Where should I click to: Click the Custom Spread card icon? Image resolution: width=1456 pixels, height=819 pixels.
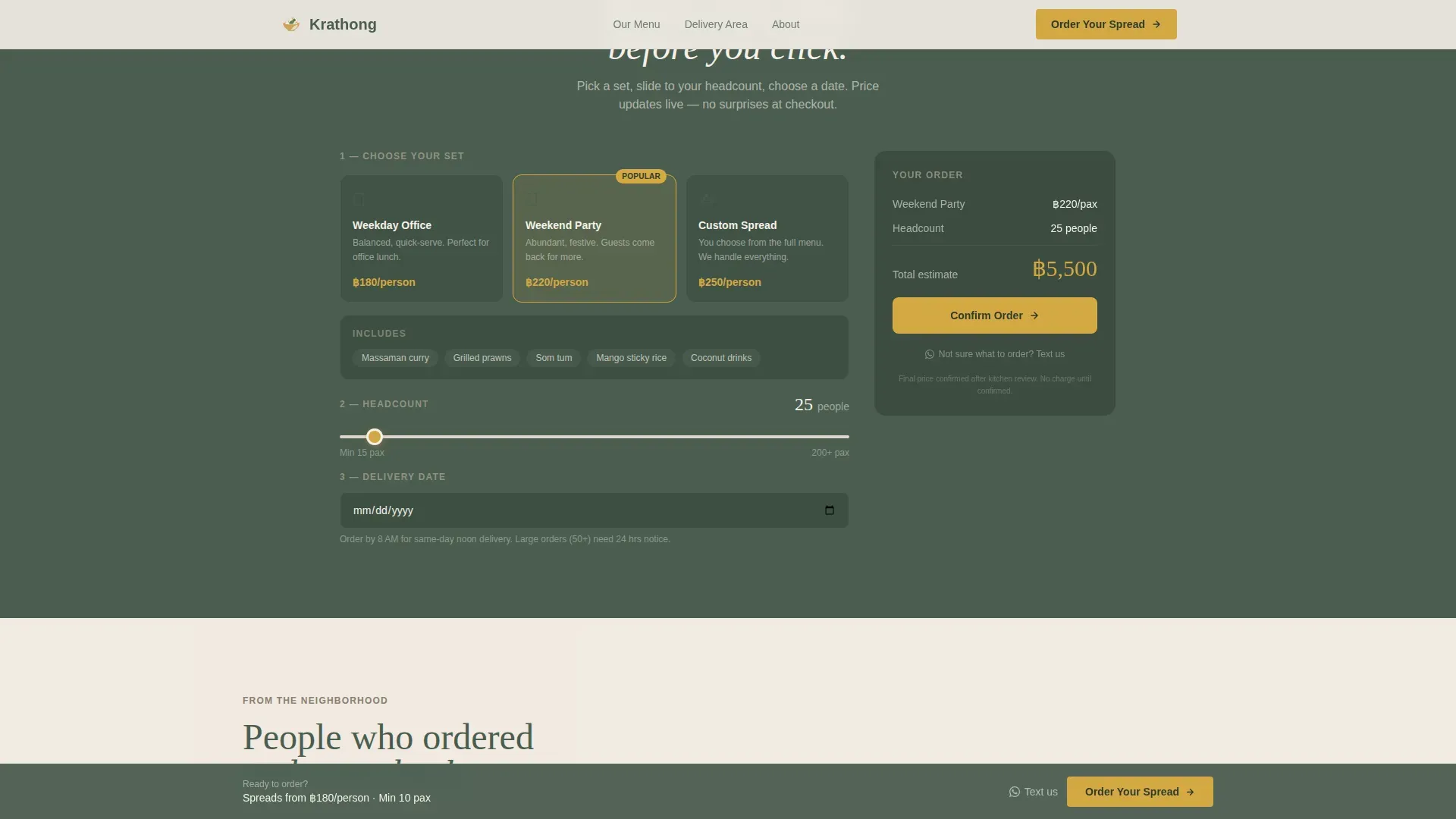(x=707, y=199)
